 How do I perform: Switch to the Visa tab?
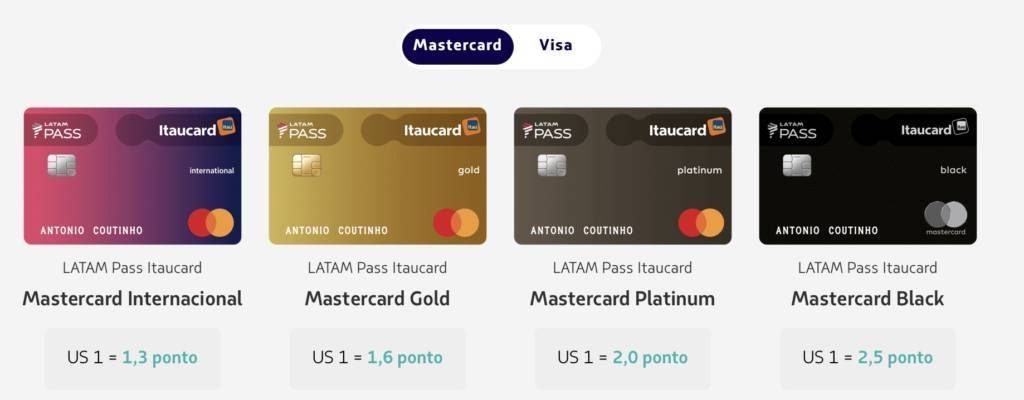(x=556, y=46)
